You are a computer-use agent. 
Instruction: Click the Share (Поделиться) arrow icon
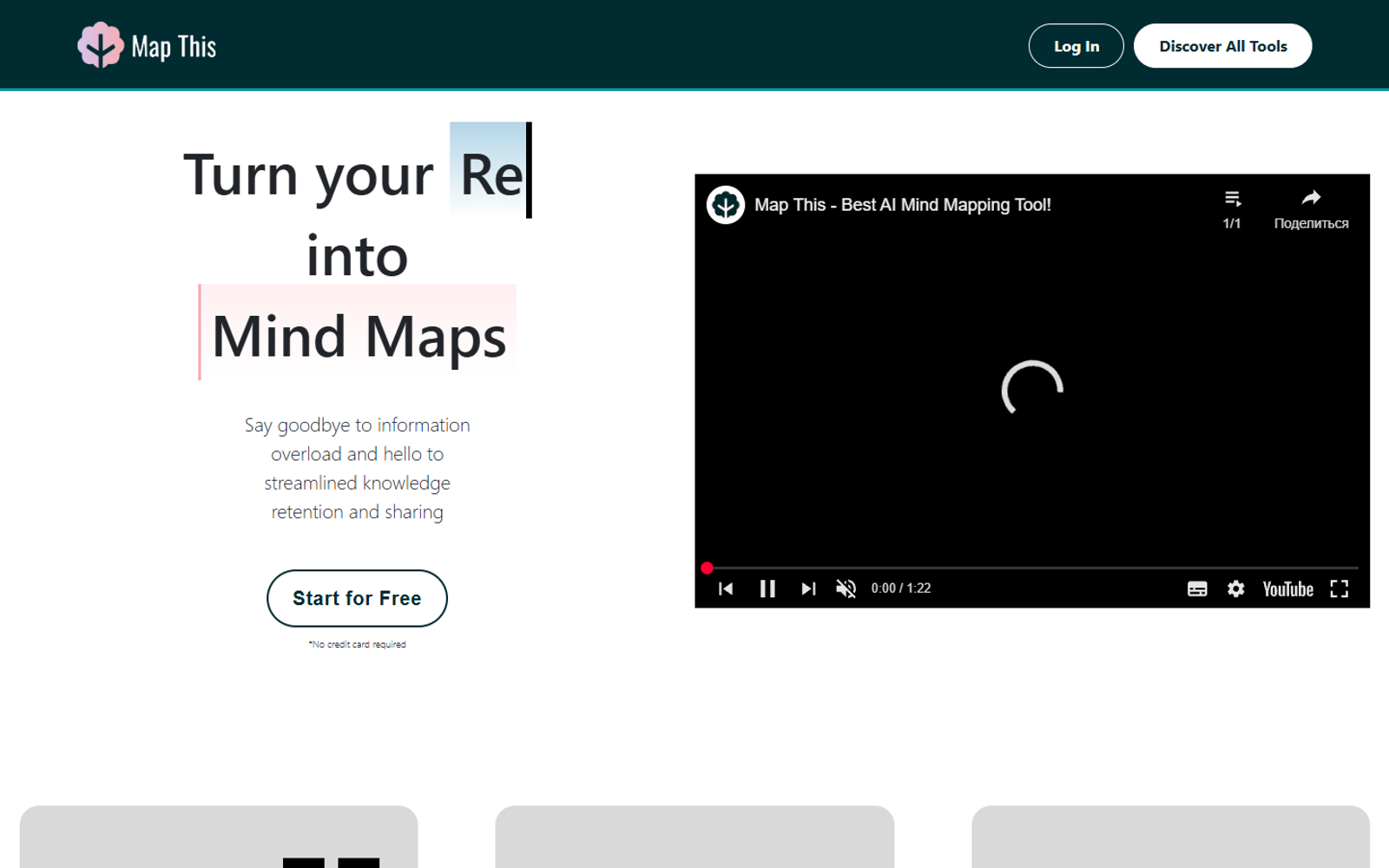[x=1311, y=199]
